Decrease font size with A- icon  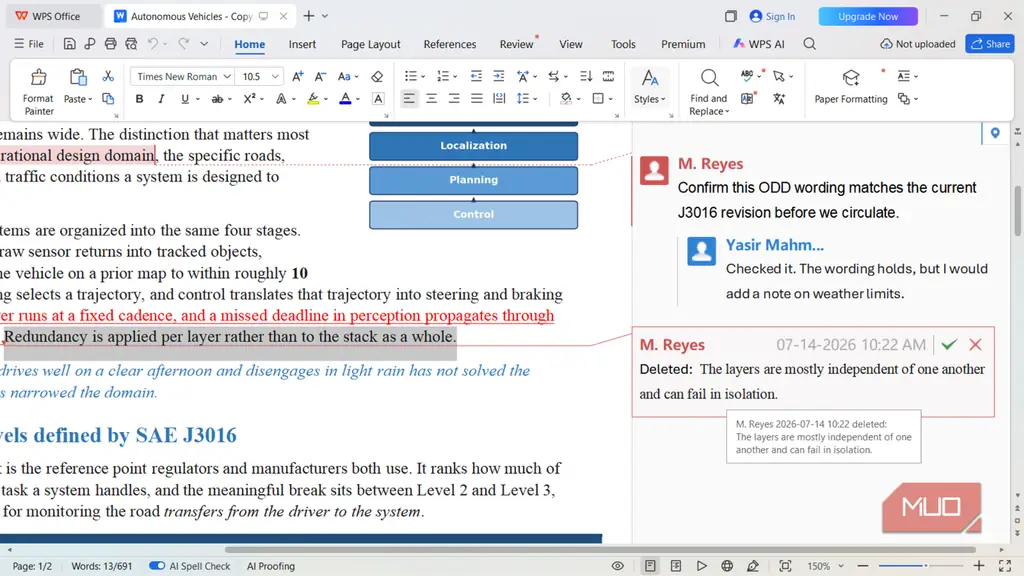(320, 76)
